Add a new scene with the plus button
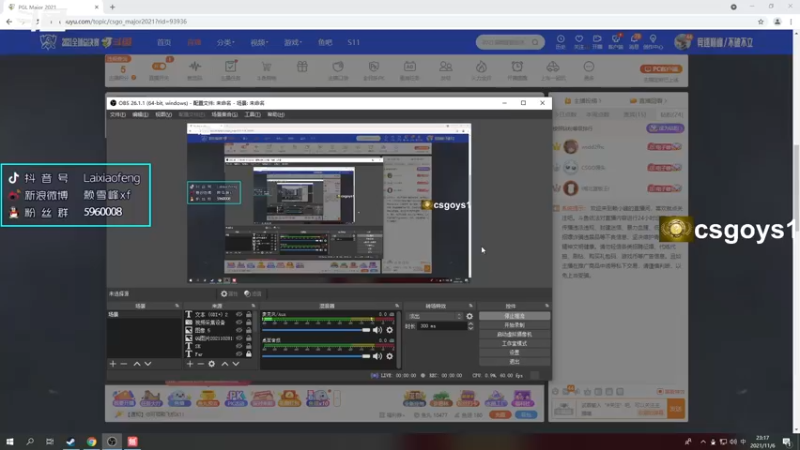The width and height of the screenshot is (800, 450). [x=113, y=364]
